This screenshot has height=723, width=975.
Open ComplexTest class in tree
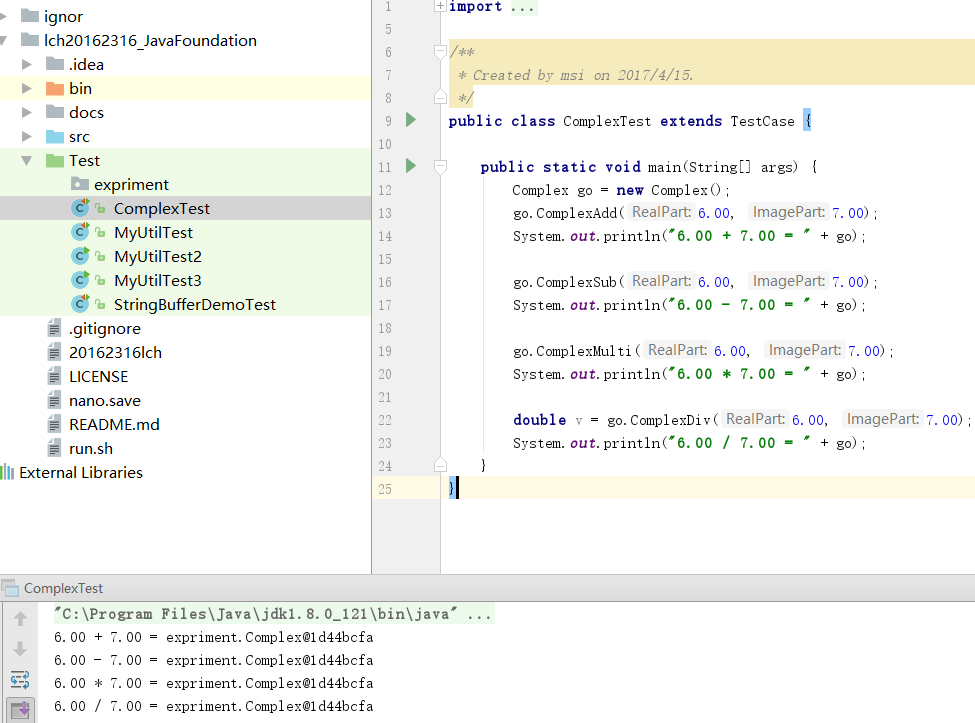click(x=162, y=208)
